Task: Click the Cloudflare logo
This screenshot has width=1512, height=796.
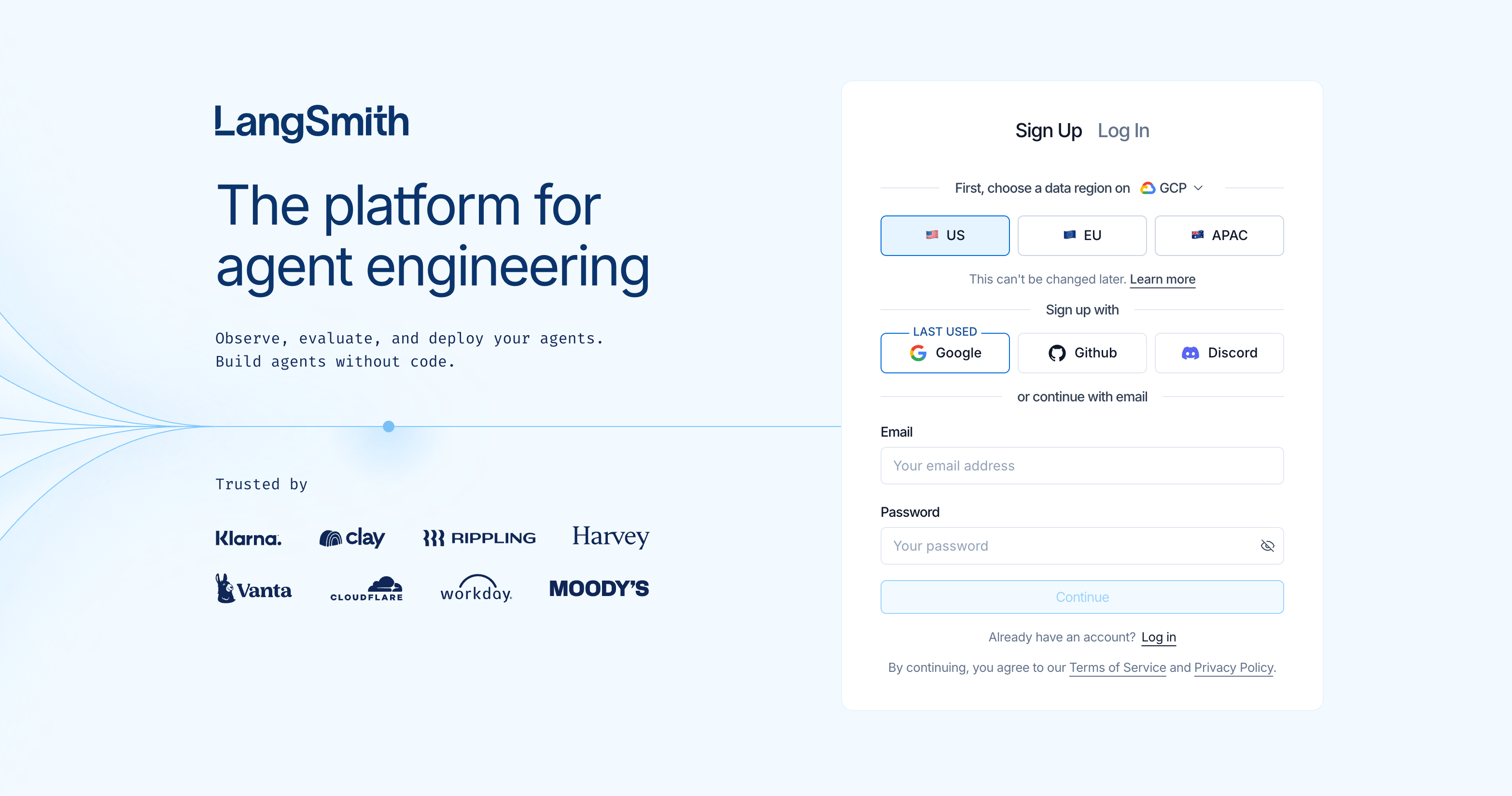Action: click(366, 589)
